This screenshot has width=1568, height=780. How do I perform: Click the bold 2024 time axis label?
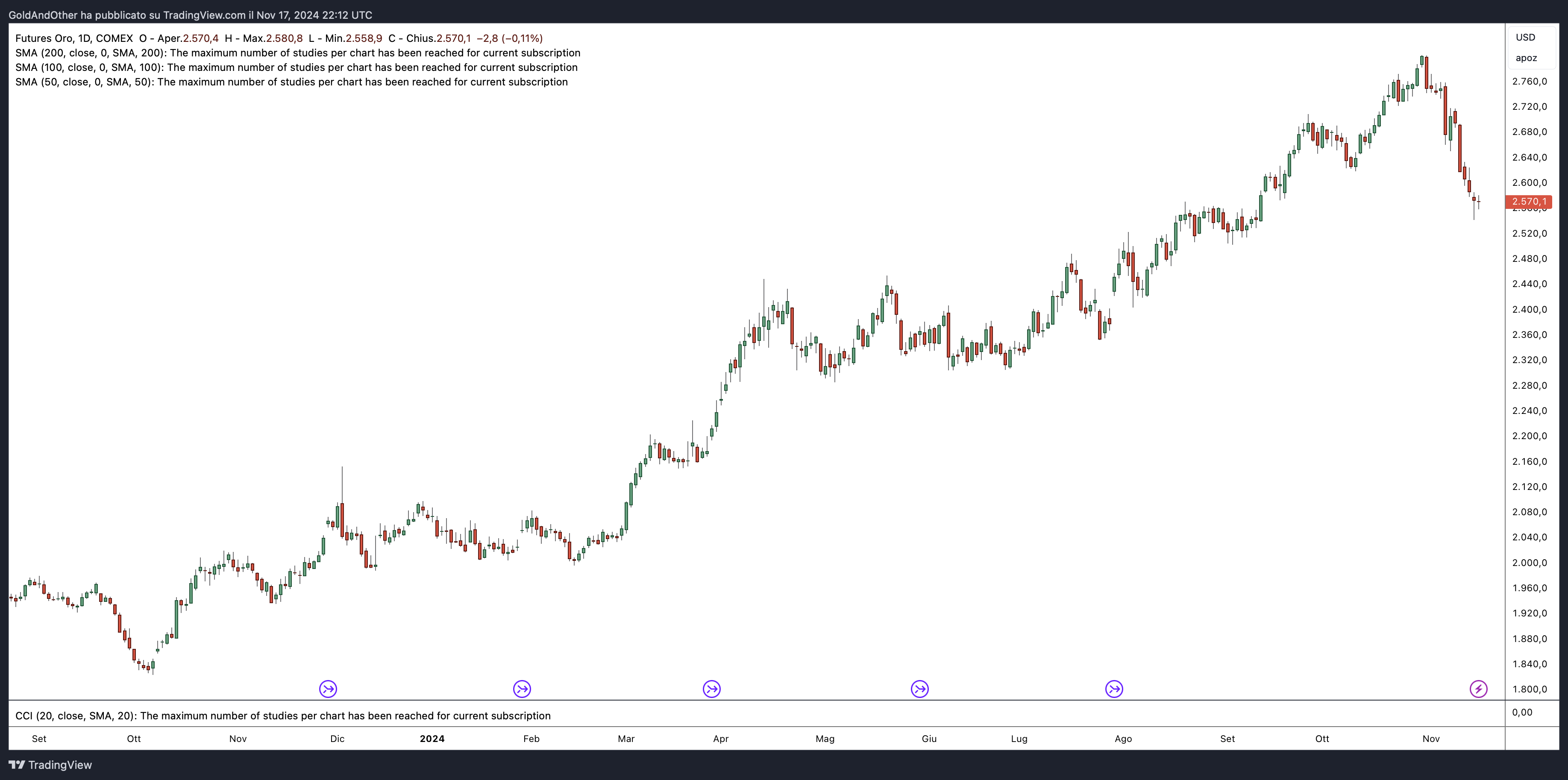point(432,739)
